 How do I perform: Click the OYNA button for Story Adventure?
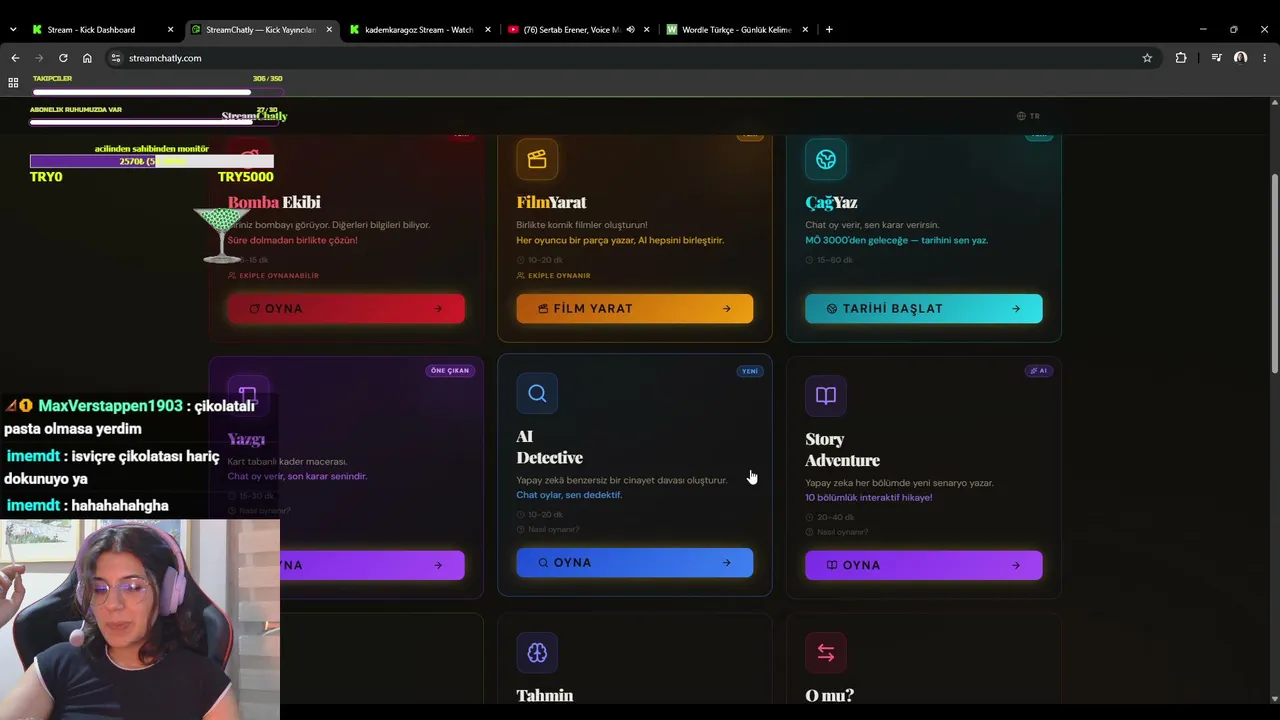924,565
